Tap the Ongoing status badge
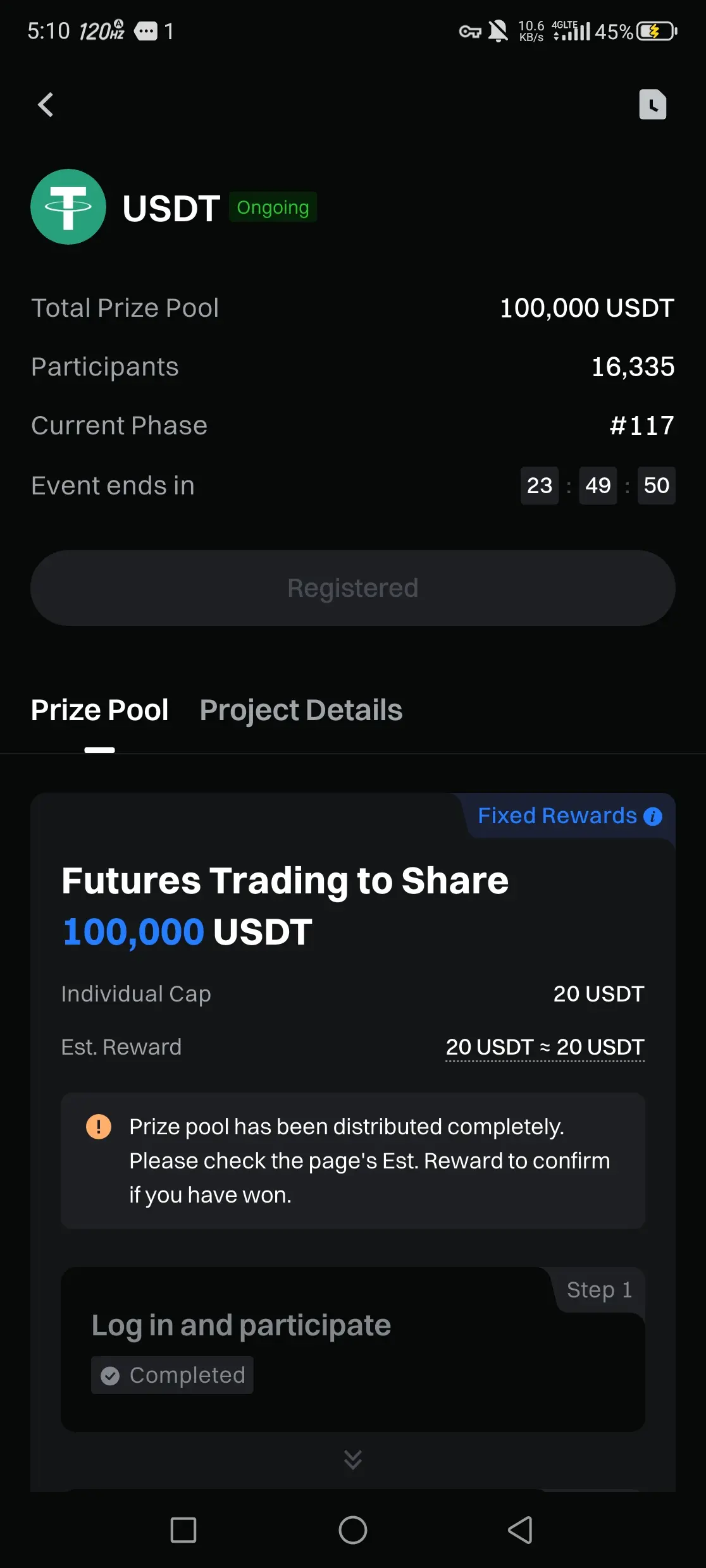 point(273,207)
